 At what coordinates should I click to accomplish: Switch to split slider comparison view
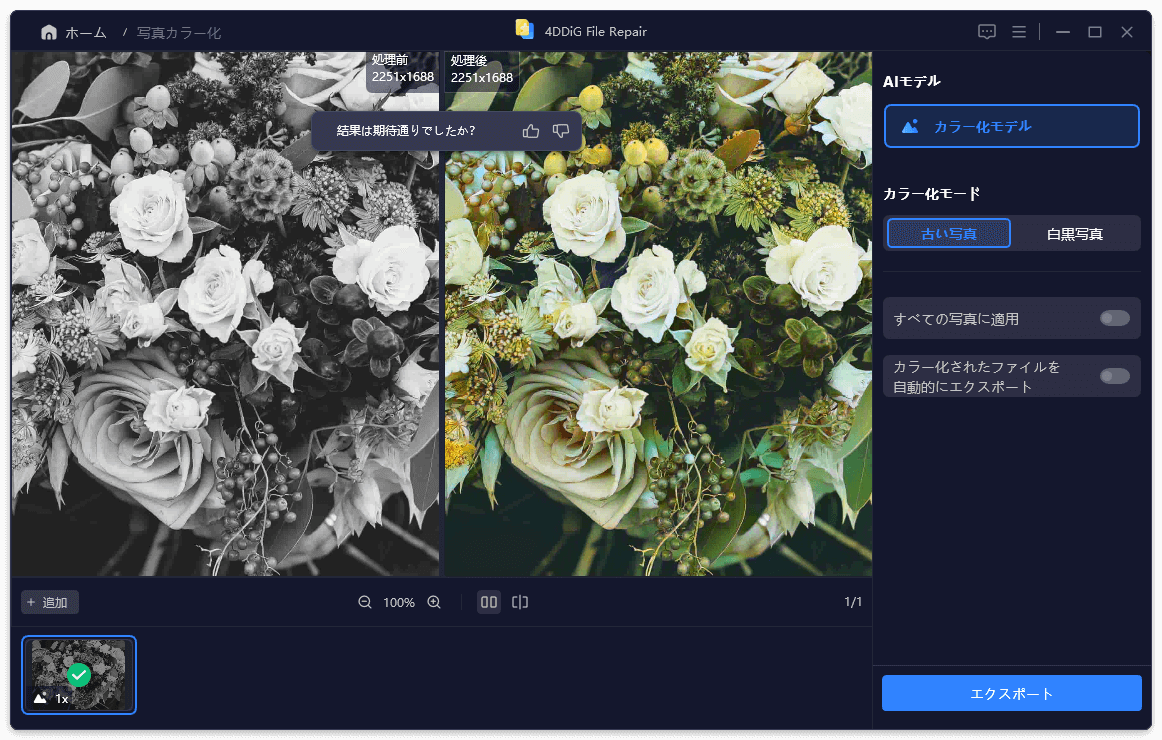[x=520, y=602]
